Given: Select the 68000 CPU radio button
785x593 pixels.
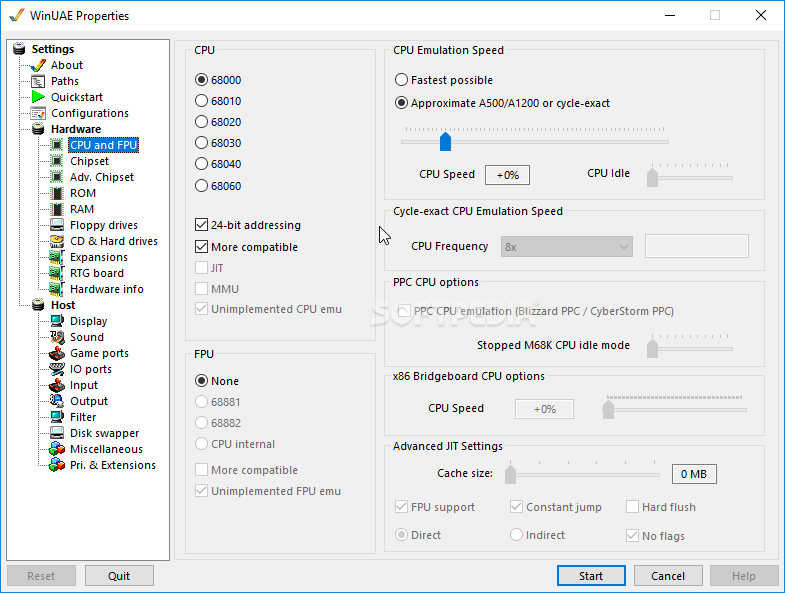Looking at the screenshot, I should coord(201,80).
